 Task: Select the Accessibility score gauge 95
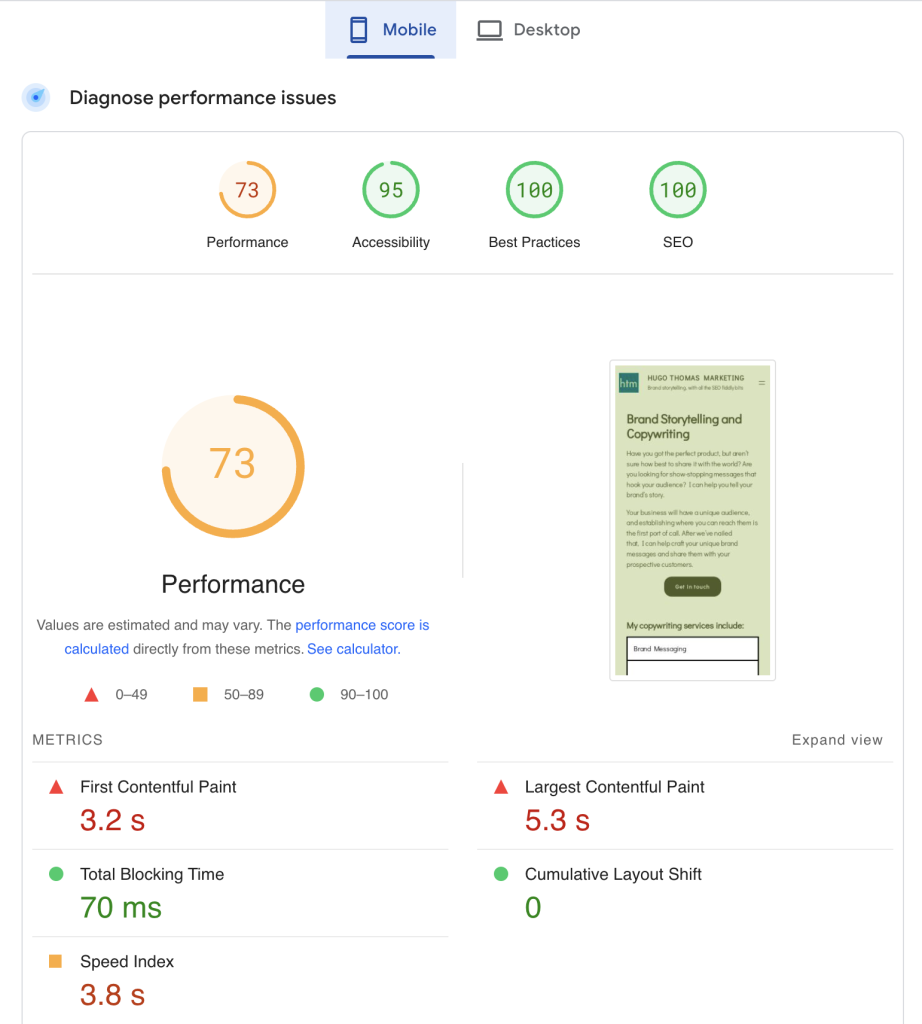pyautogui.click(x=391, y=190)
